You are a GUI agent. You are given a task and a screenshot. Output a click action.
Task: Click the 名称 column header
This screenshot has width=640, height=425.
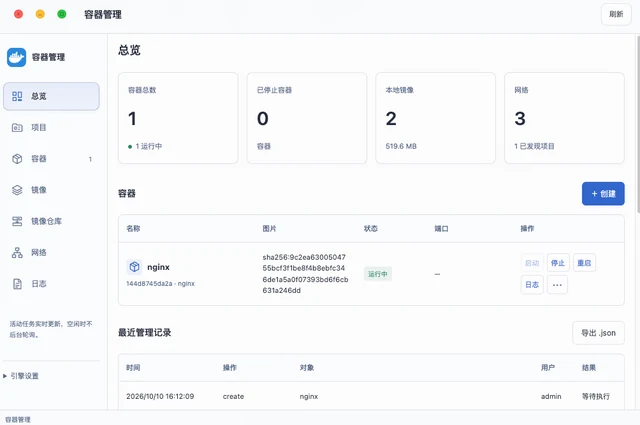(x=133, y=229)
